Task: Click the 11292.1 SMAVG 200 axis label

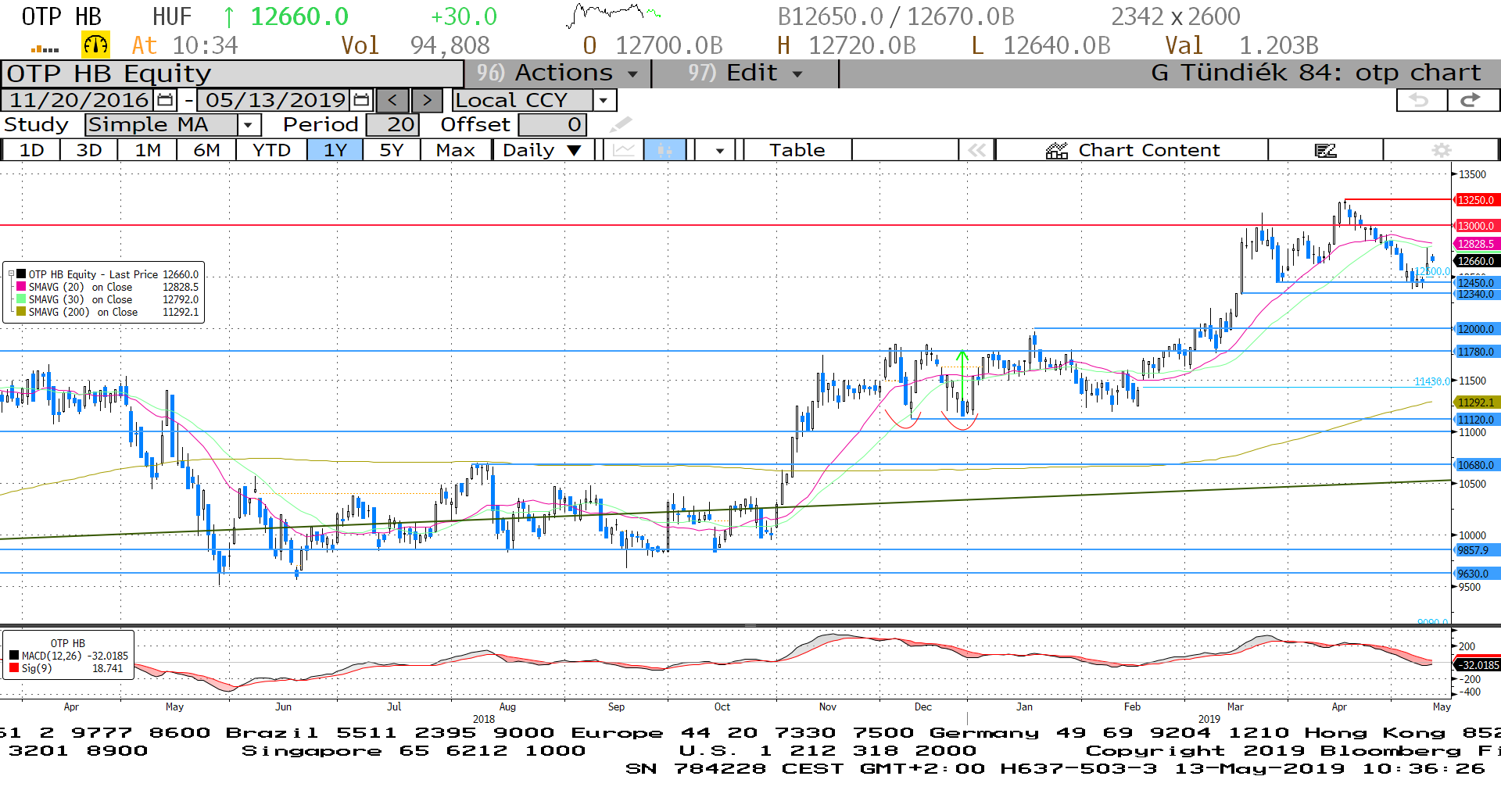Action: 1476,402
